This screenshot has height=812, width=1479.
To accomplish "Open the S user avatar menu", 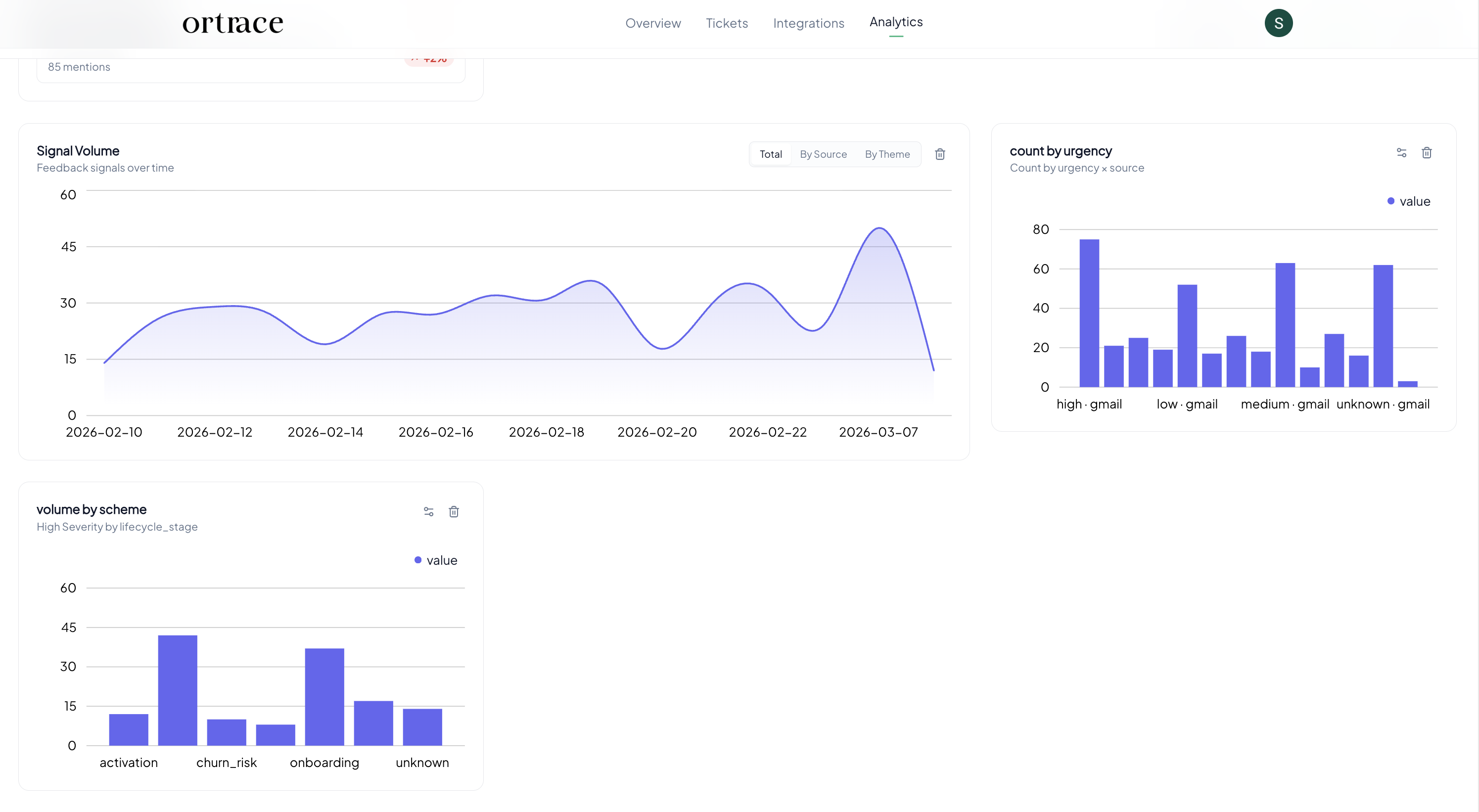I will tap(1278, 23).
